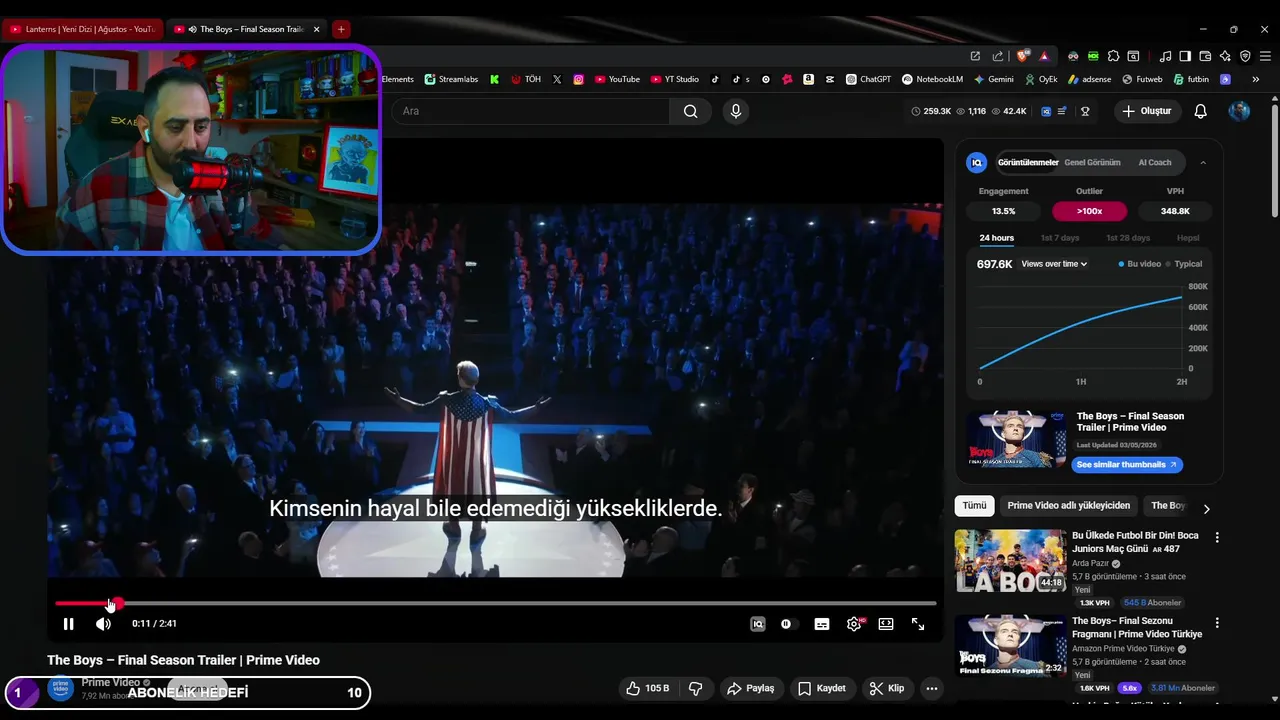Start voice search with microphone icon

coord(736,111)
